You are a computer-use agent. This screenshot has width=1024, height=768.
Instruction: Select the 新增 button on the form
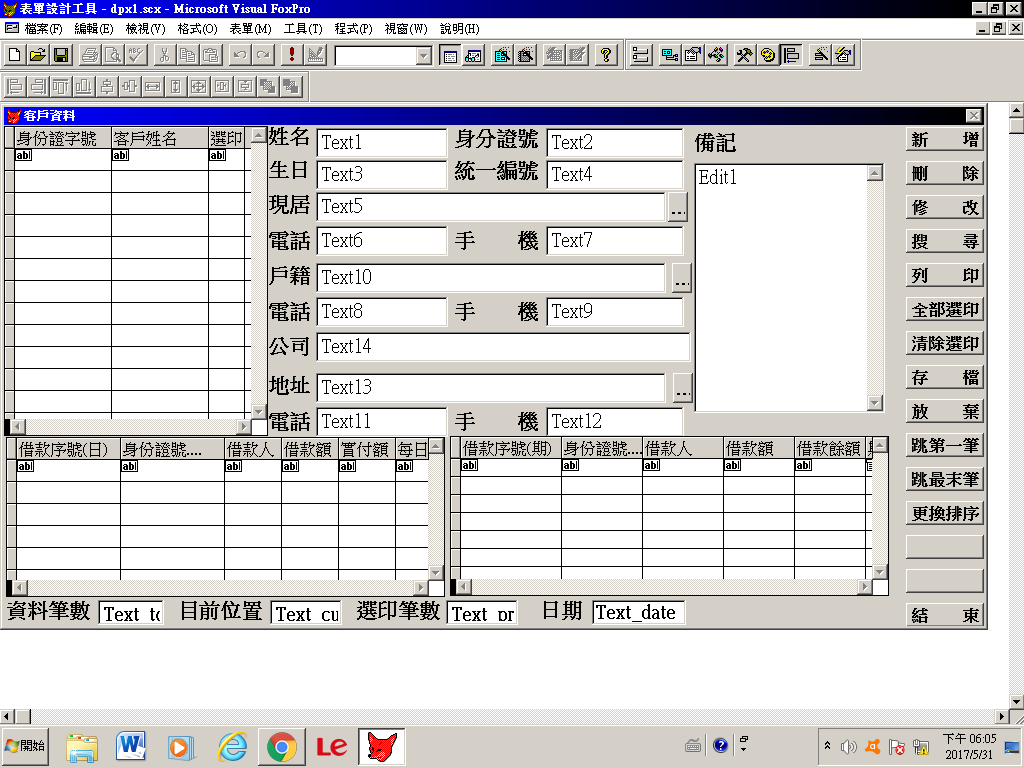pyautogui.click(x=944, y=140)
